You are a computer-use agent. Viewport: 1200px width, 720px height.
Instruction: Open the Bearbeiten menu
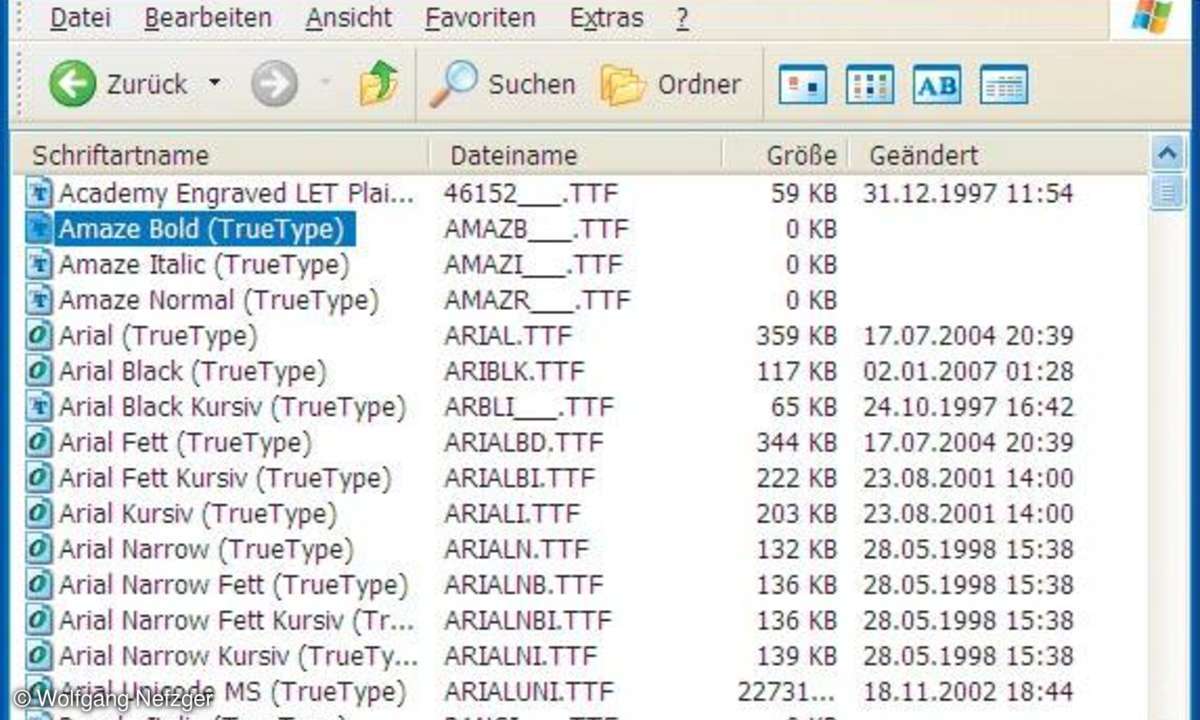coord(207,18)
